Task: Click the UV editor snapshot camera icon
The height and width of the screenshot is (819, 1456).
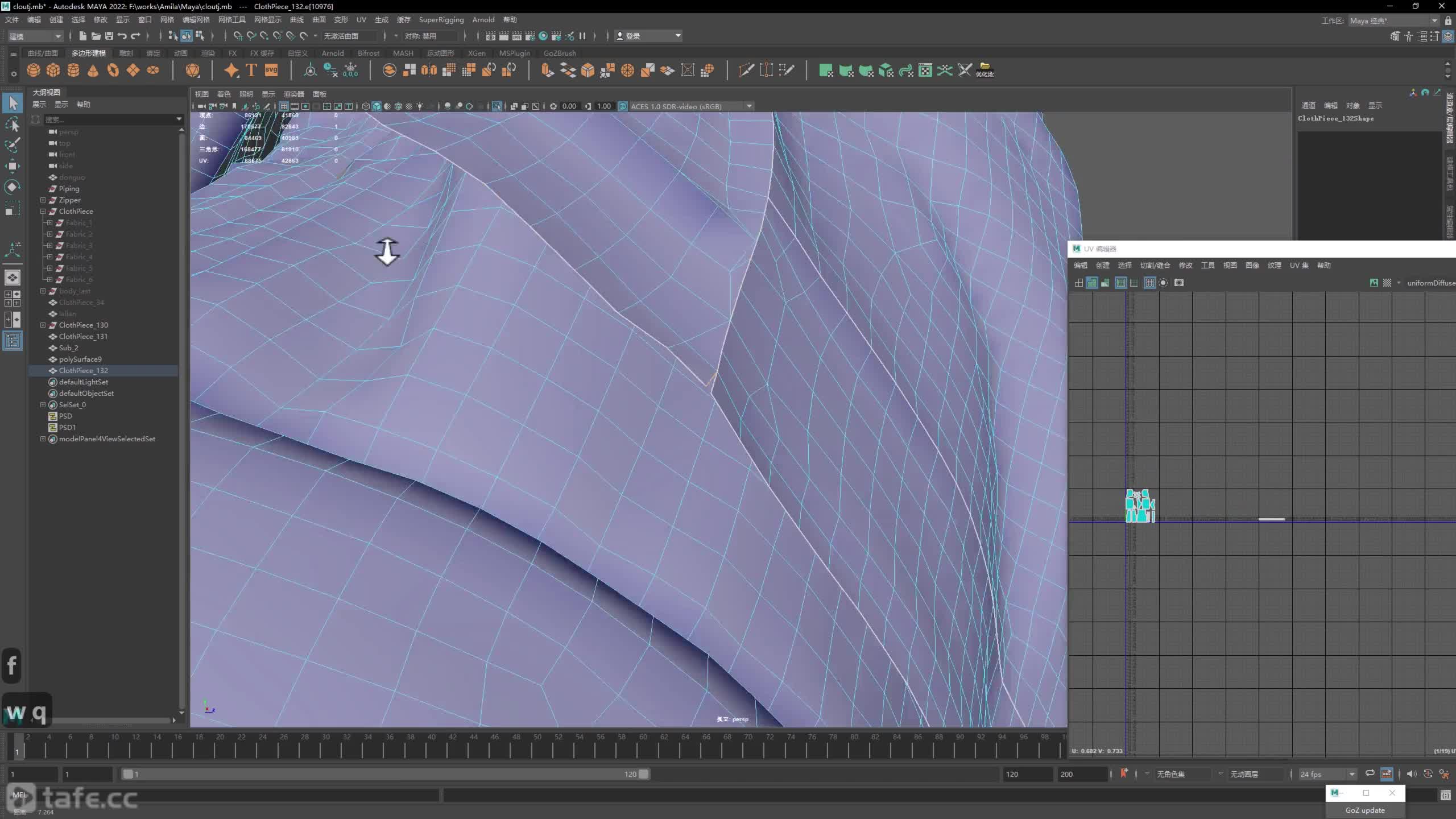Action: point(1179,283)
